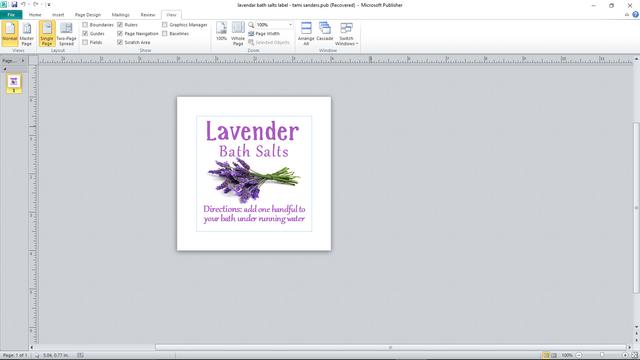Toggle the Graphics Manager checkbox
The image size is (640, 360).
tap(164, 25)
